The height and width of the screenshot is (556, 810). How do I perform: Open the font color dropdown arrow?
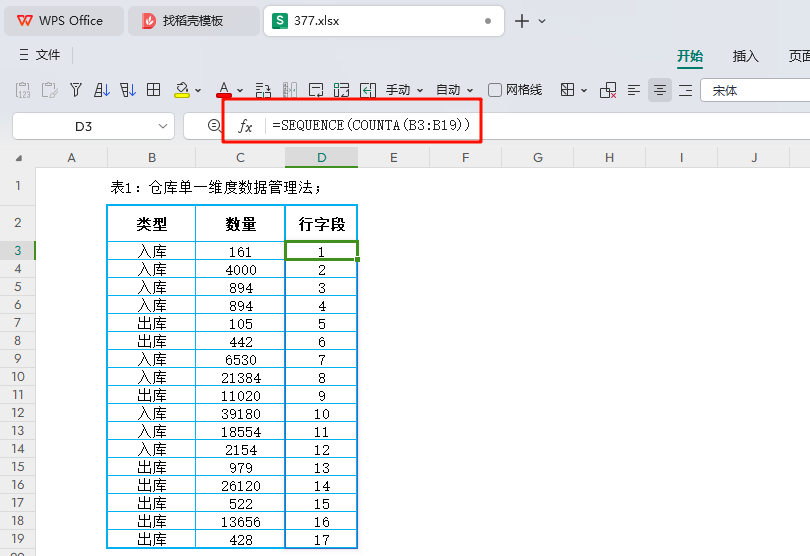click(240, 90)
